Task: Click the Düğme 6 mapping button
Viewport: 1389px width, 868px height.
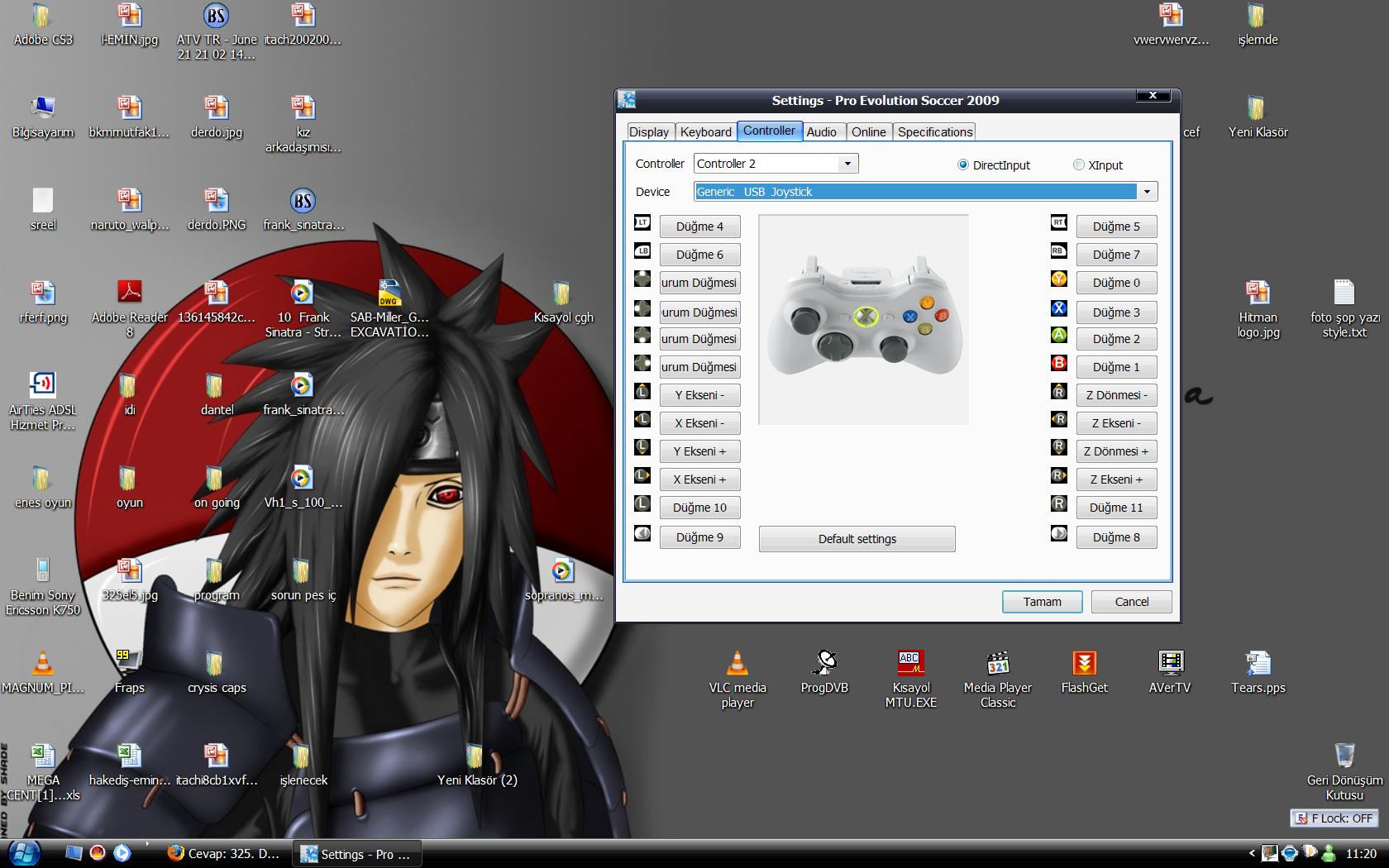Action: coord(699,255)
